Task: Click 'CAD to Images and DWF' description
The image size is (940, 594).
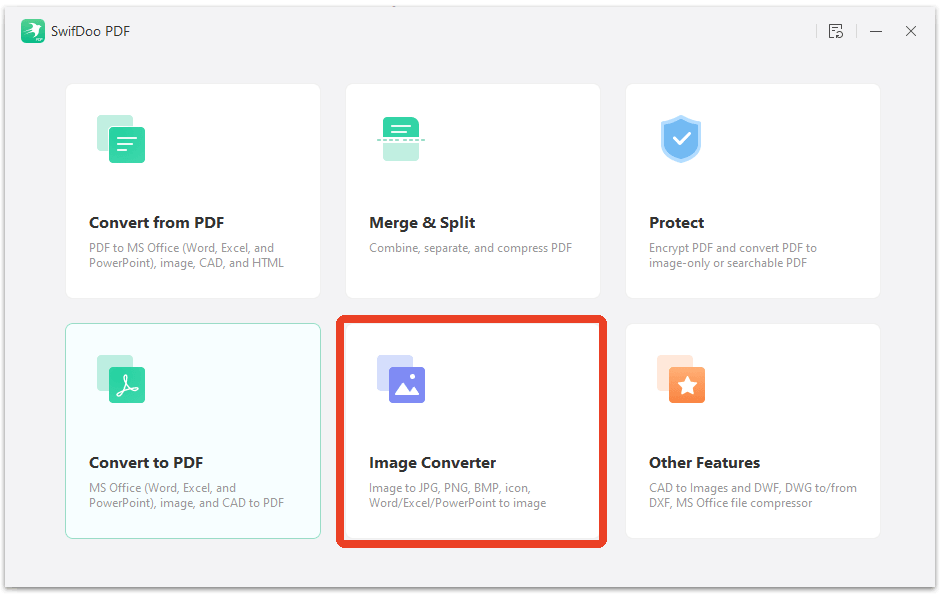Action: 752,495
